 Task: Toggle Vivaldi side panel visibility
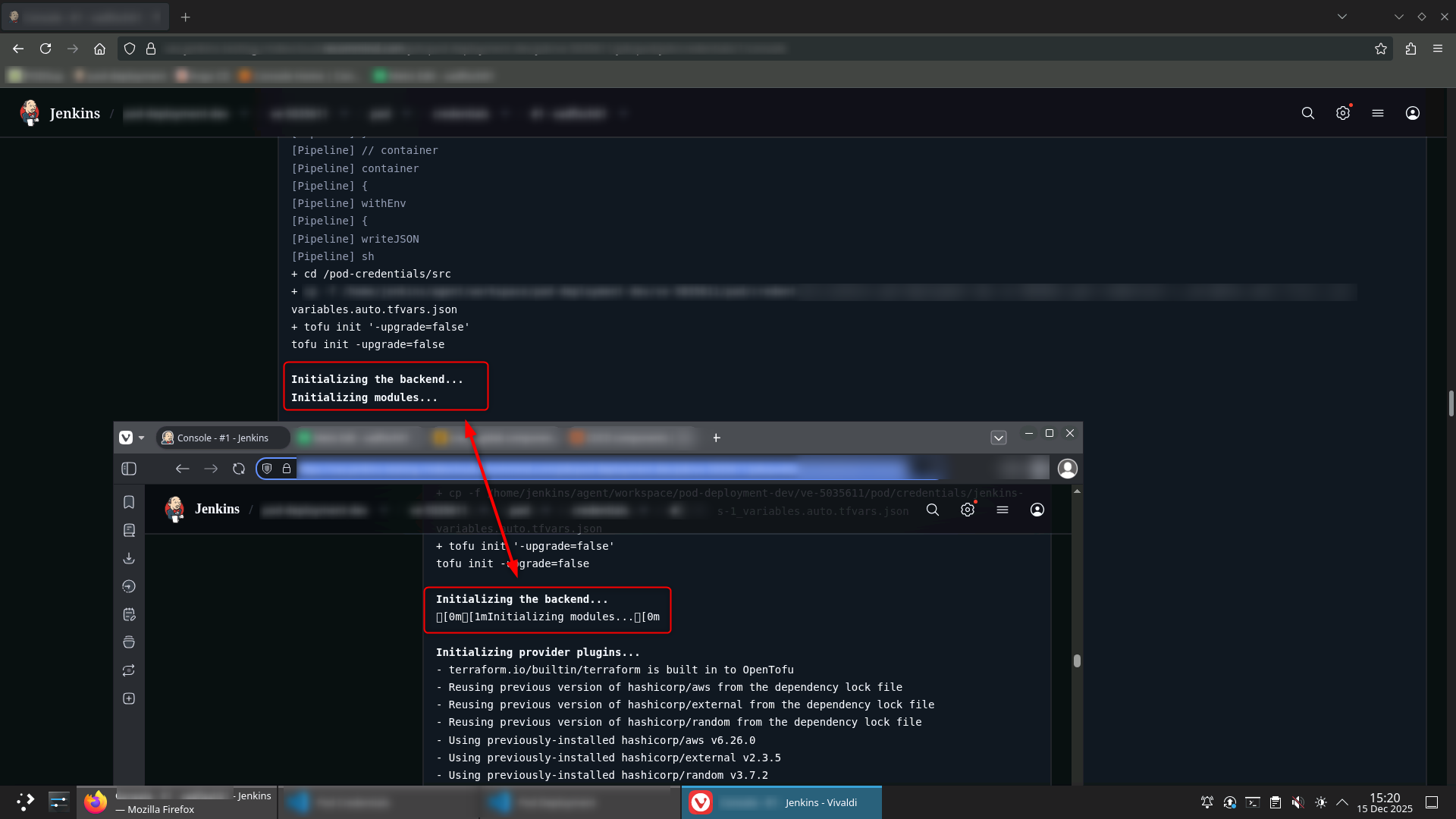[129, 469]
